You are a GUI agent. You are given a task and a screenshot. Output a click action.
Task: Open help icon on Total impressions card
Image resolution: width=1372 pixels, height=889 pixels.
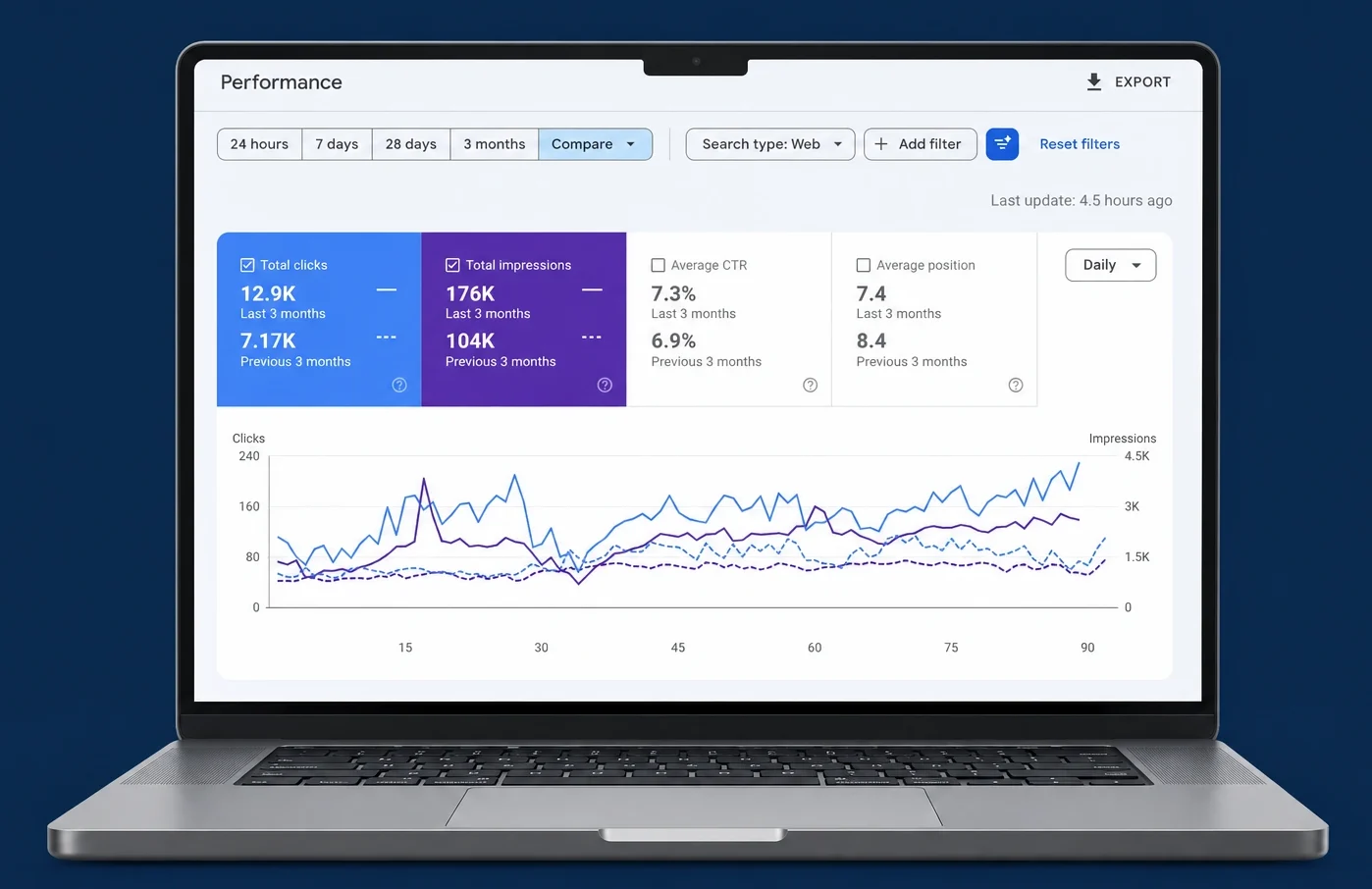pyautogui.click(x=605, y=385)
